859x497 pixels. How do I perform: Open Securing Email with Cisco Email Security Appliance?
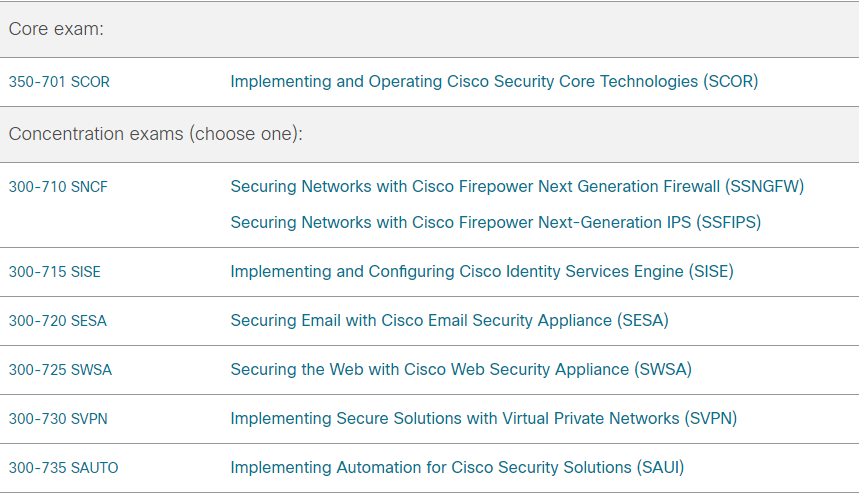449,321
